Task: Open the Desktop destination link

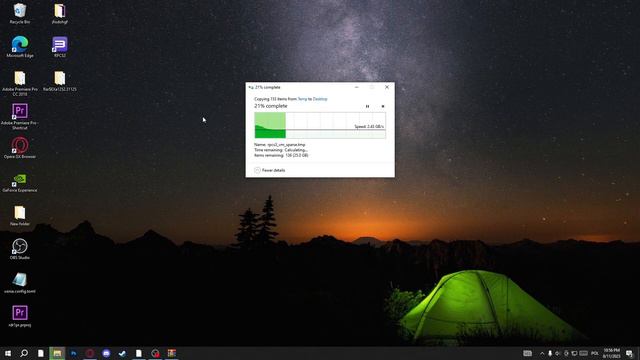Action: [x=320, y=99]
